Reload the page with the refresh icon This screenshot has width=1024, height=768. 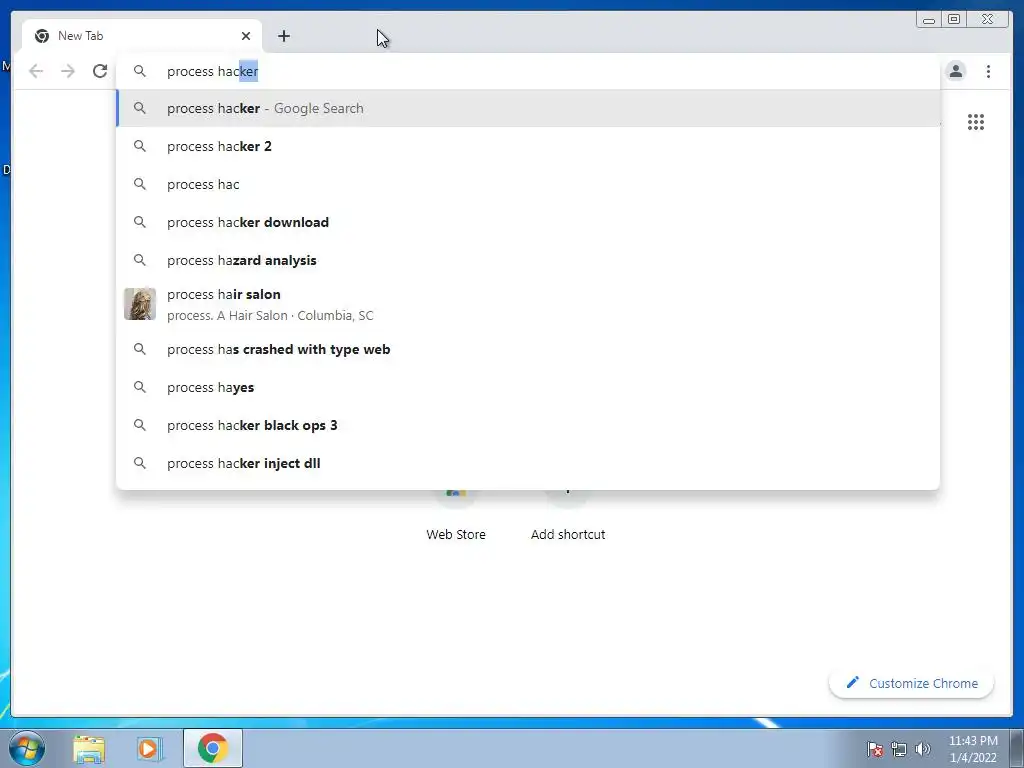(100, 71)
